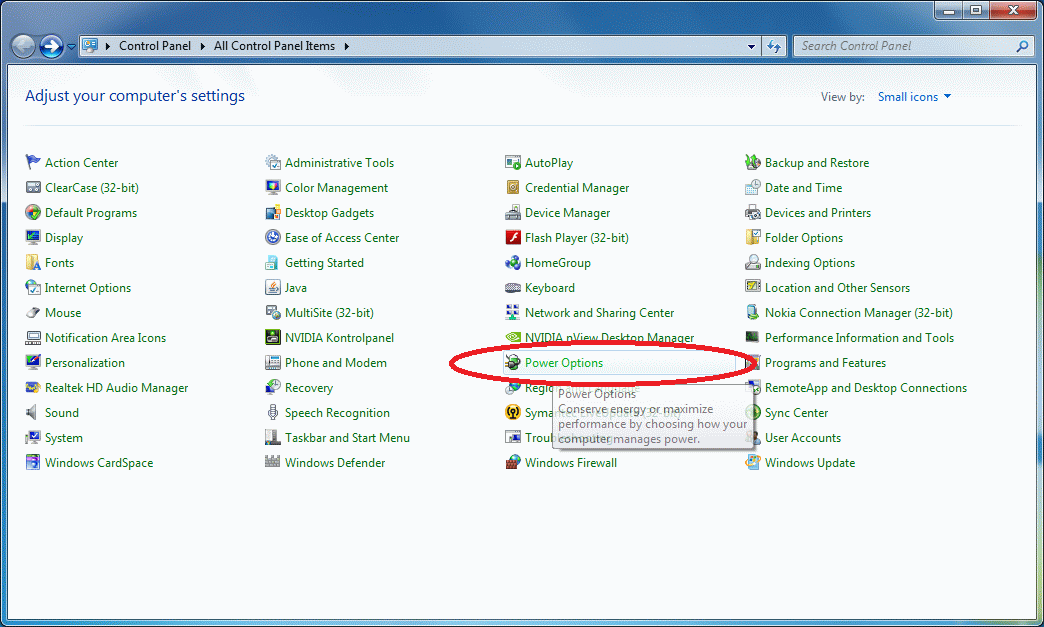
Task: Click the search magnifier icon
Action: 1023,46
